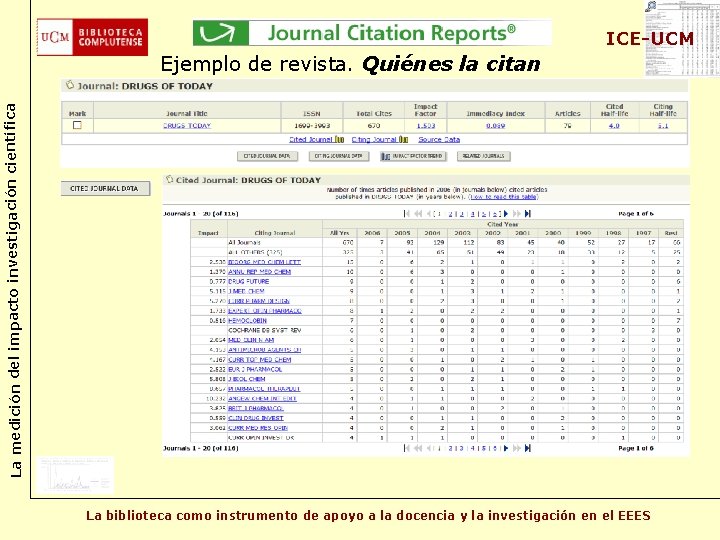This screenshot has width=720, height=540.
Task: Open the Cited Journal link in summary row
Action: tap(311, 139)
